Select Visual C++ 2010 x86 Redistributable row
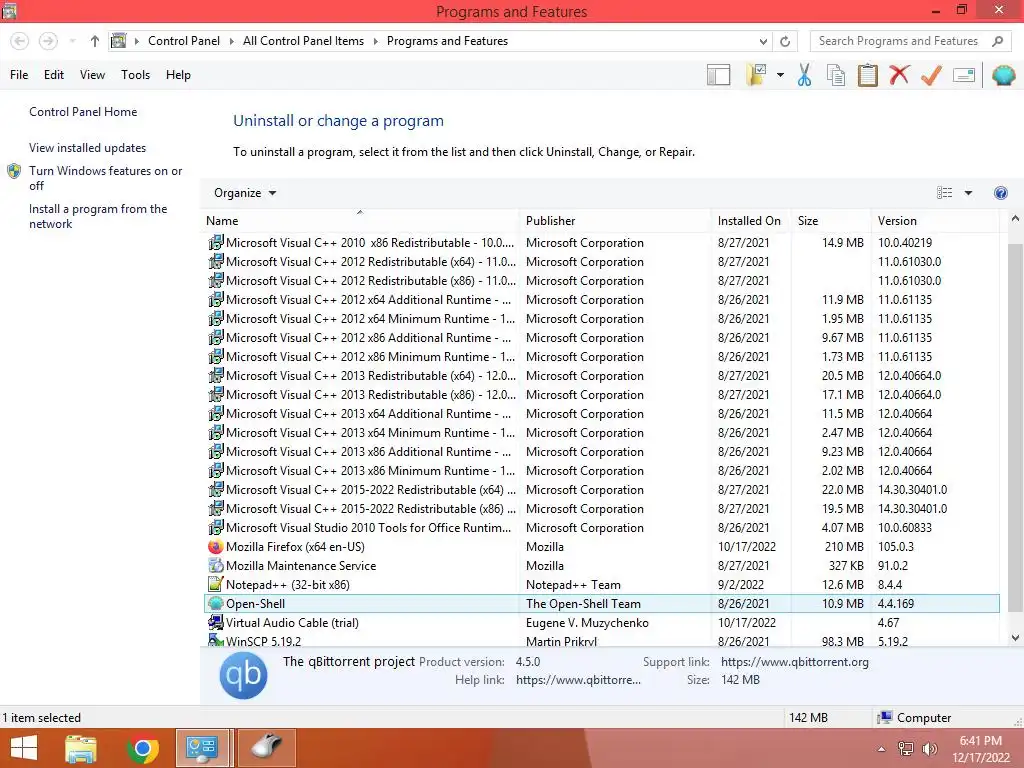 (x=601, y=243)
